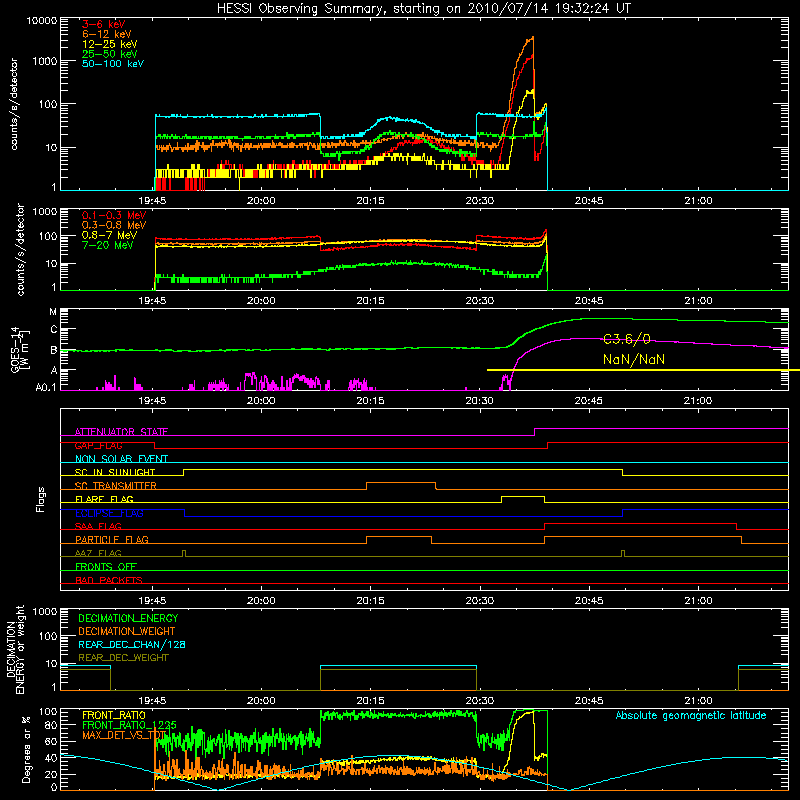Select the DECIMATION_WEIGHT legend label
The height and width of the screenshot is (800, 800).
127,631
